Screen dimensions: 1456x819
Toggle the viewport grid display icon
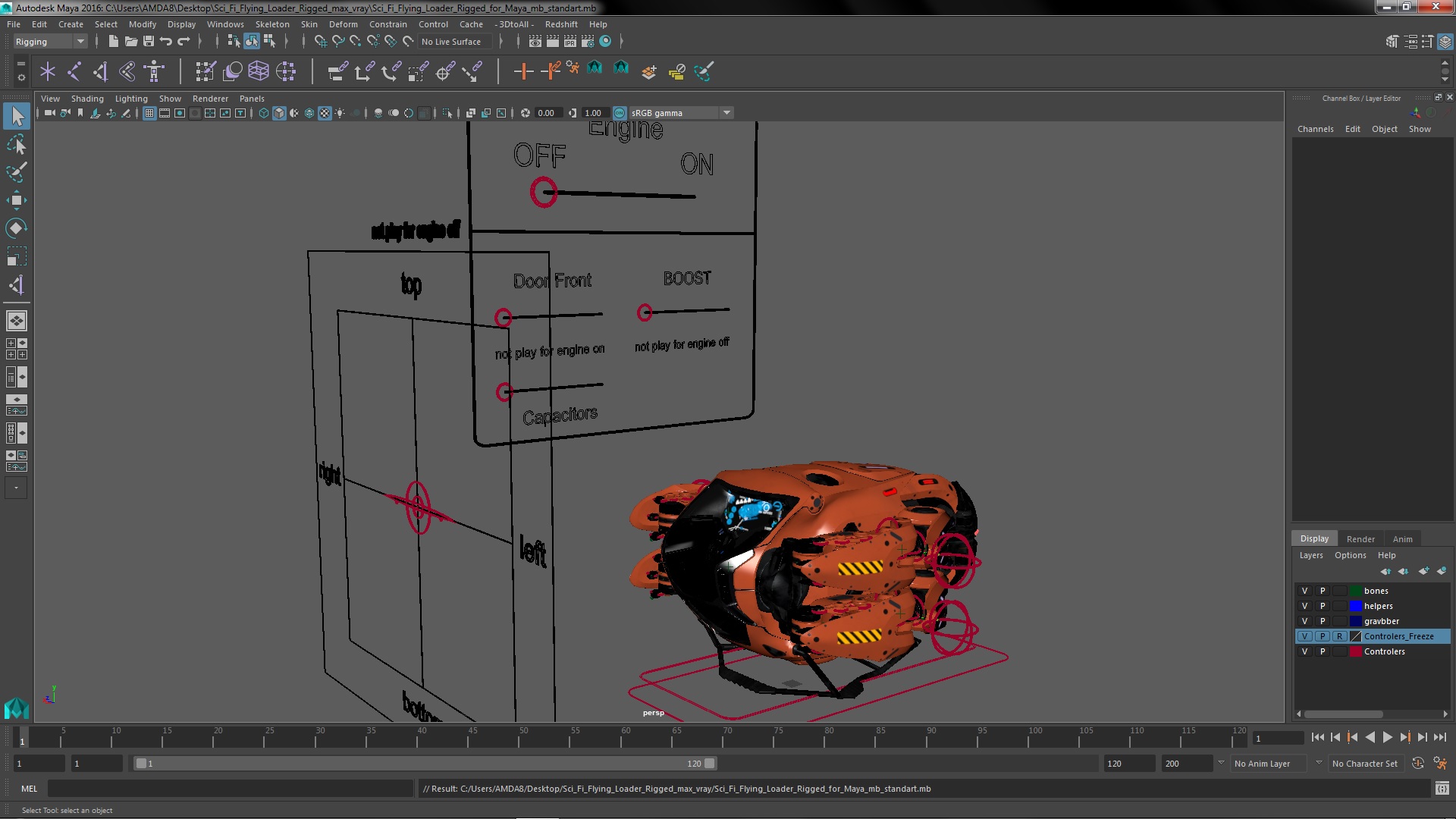[149, 113]
